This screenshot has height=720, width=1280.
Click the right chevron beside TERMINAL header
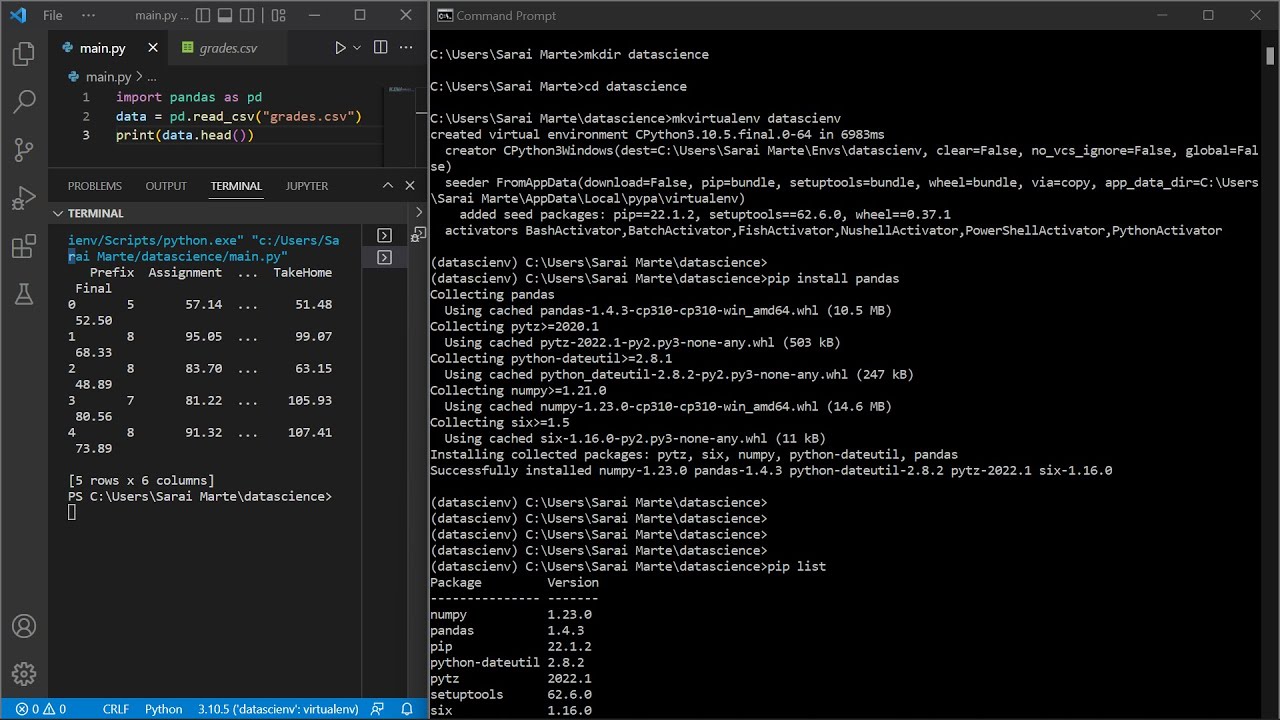coord(419,213)
